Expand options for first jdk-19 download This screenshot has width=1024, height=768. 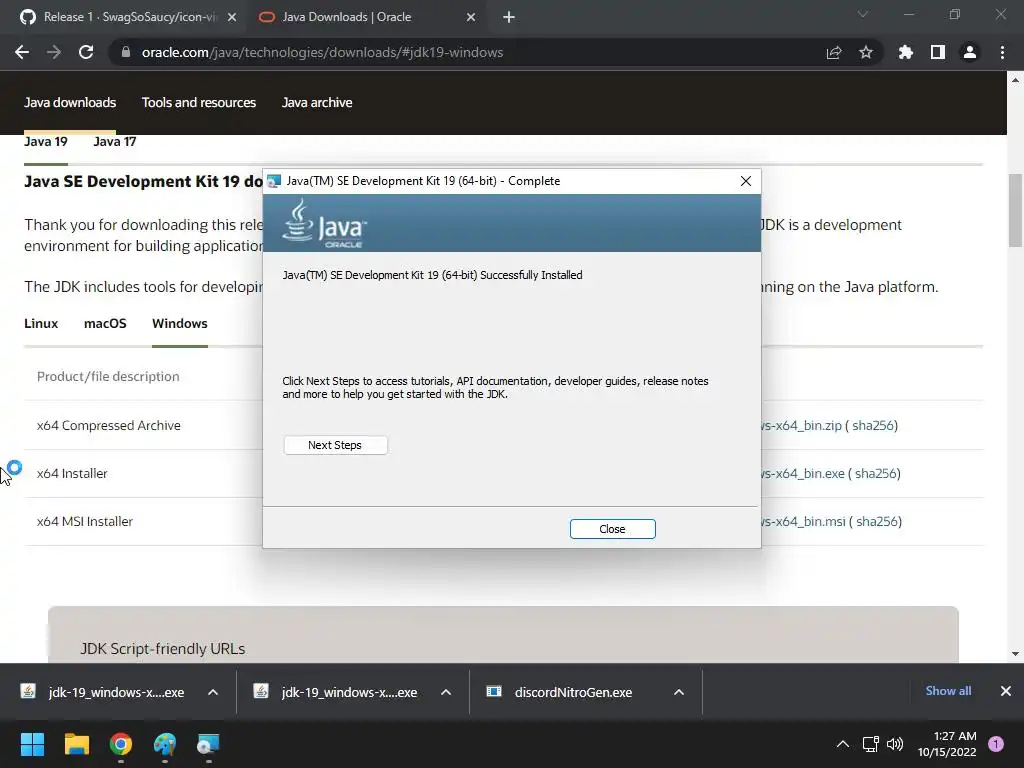pyautogui.click(x=213, y=692)
